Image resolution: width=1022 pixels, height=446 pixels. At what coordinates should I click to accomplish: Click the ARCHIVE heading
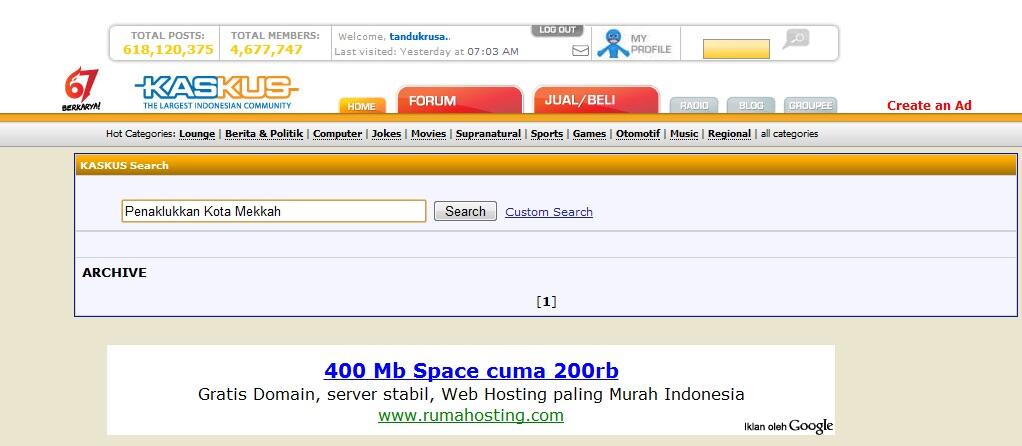(114, 273)
